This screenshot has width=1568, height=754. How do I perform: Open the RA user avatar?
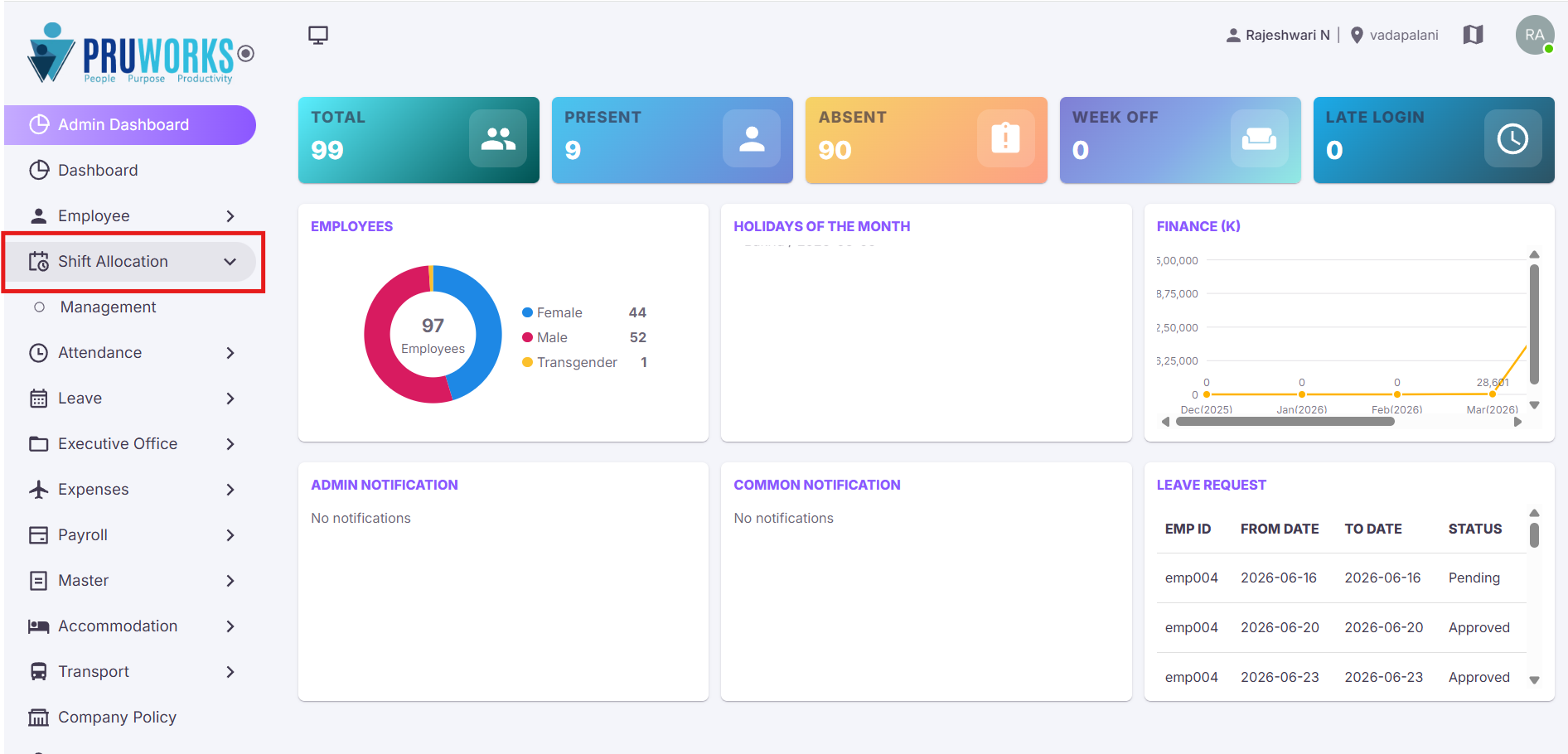1535,35
